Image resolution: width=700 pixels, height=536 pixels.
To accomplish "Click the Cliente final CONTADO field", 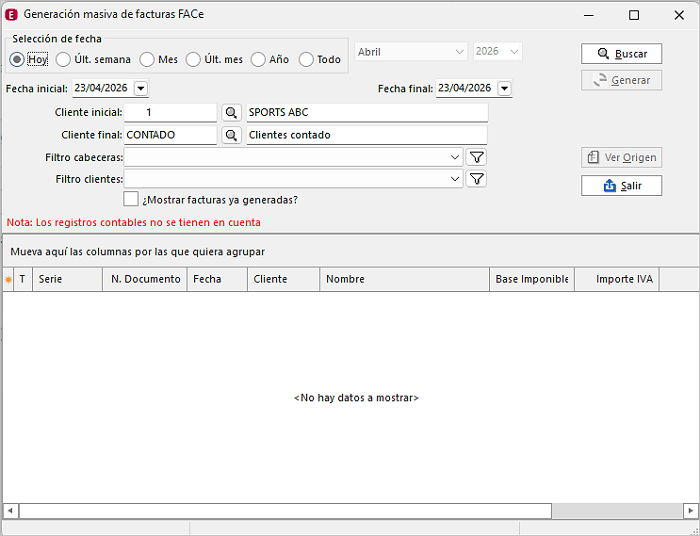I will [170, 135].
